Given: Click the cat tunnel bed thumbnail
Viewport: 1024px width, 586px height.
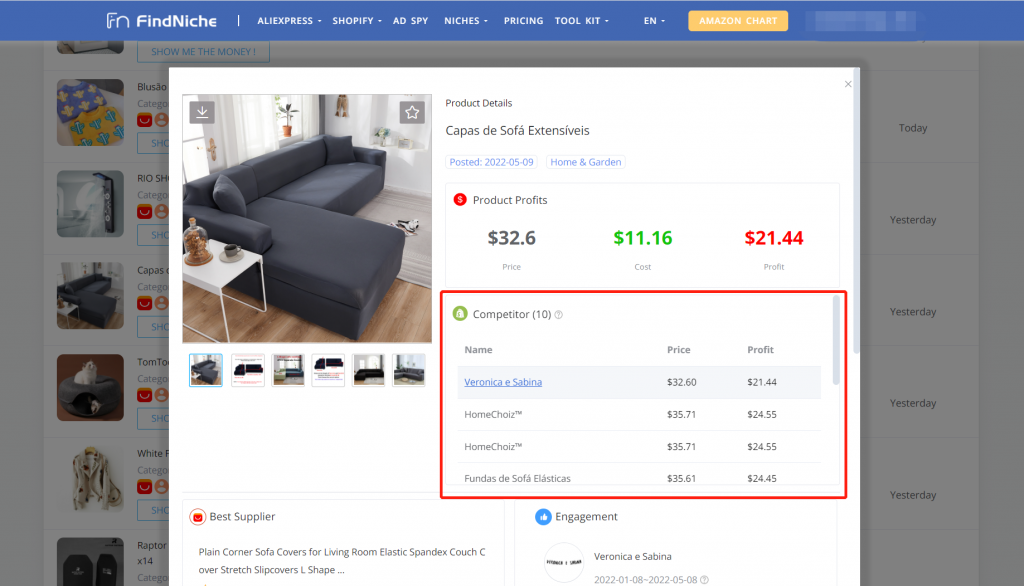Looking at the screenshot, I should (x=90, y=387).
